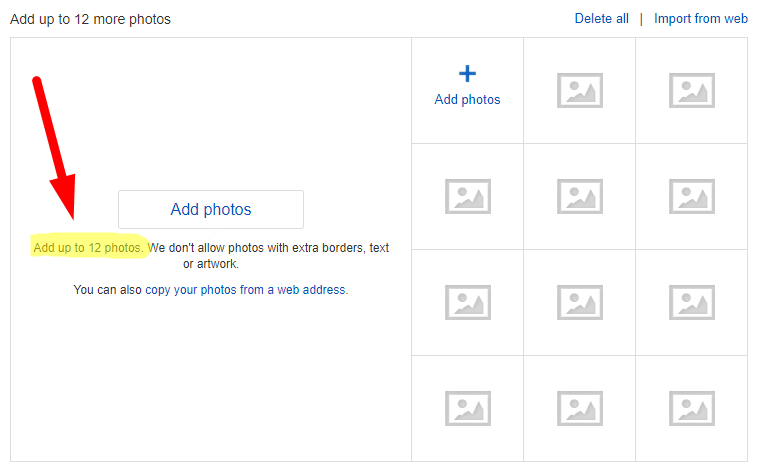Click the large Add photos button
The width and height of the screenshot is (764, 471).
210,209
